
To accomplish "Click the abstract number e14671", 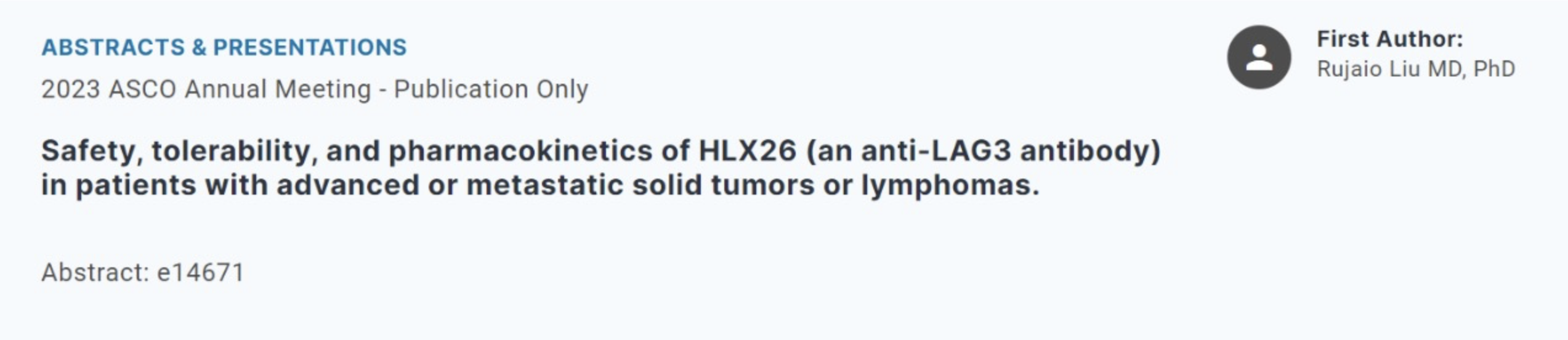I will click(x=201, y=272).
